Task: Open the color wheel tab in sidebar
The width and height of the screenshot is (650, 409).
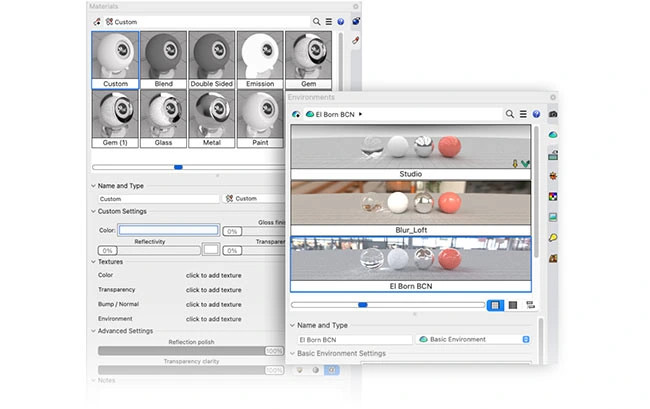Action: pos(553,196)
